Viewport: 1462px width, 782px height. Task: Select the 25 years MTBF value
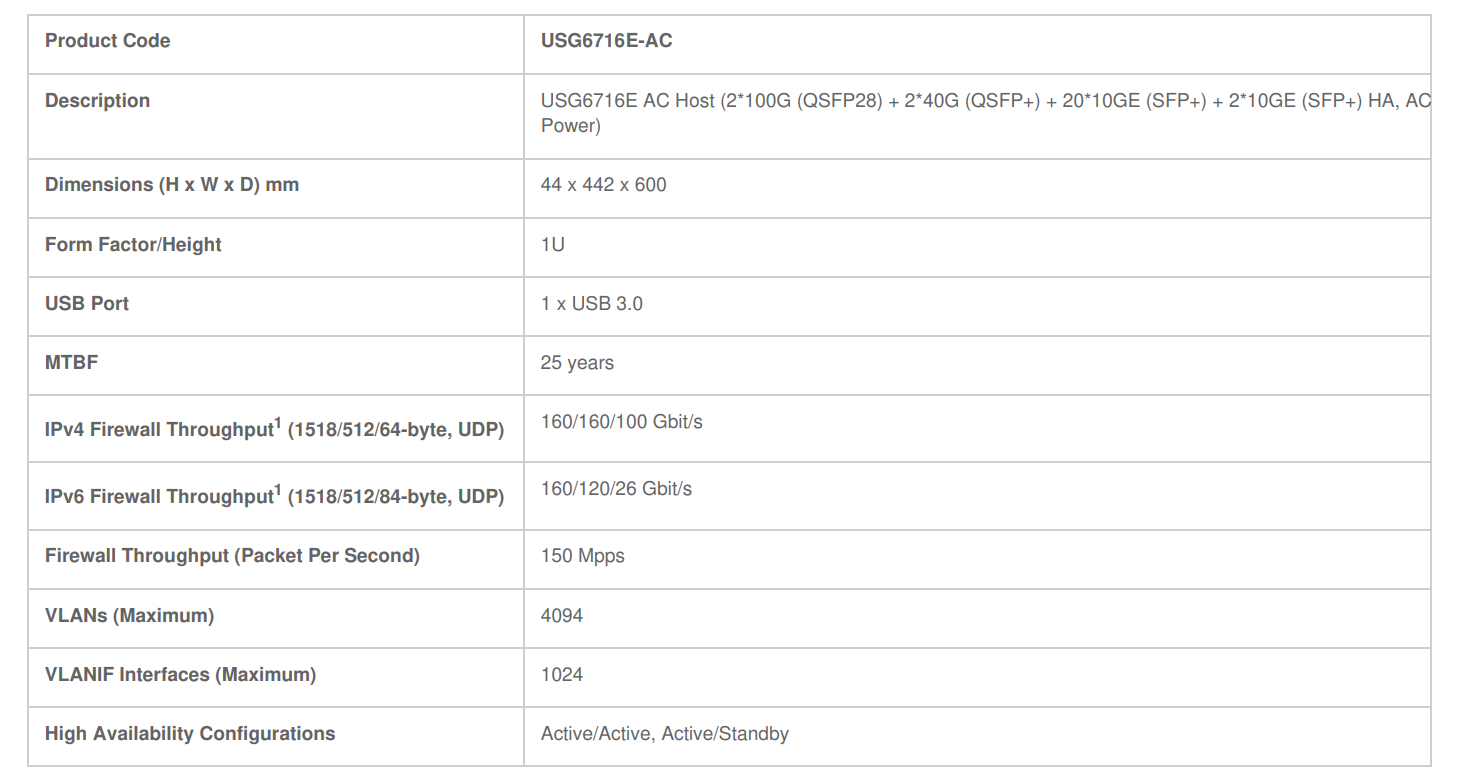577,363
